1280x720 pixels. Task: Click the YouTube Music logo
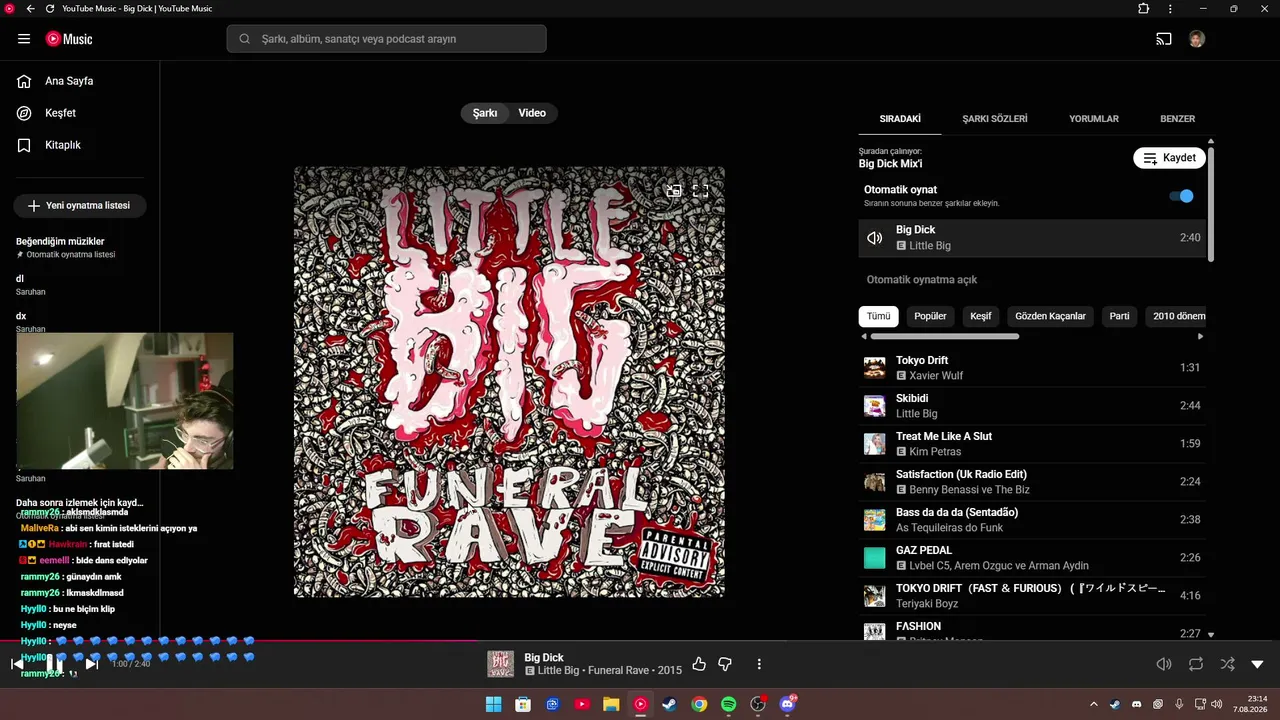69,39
